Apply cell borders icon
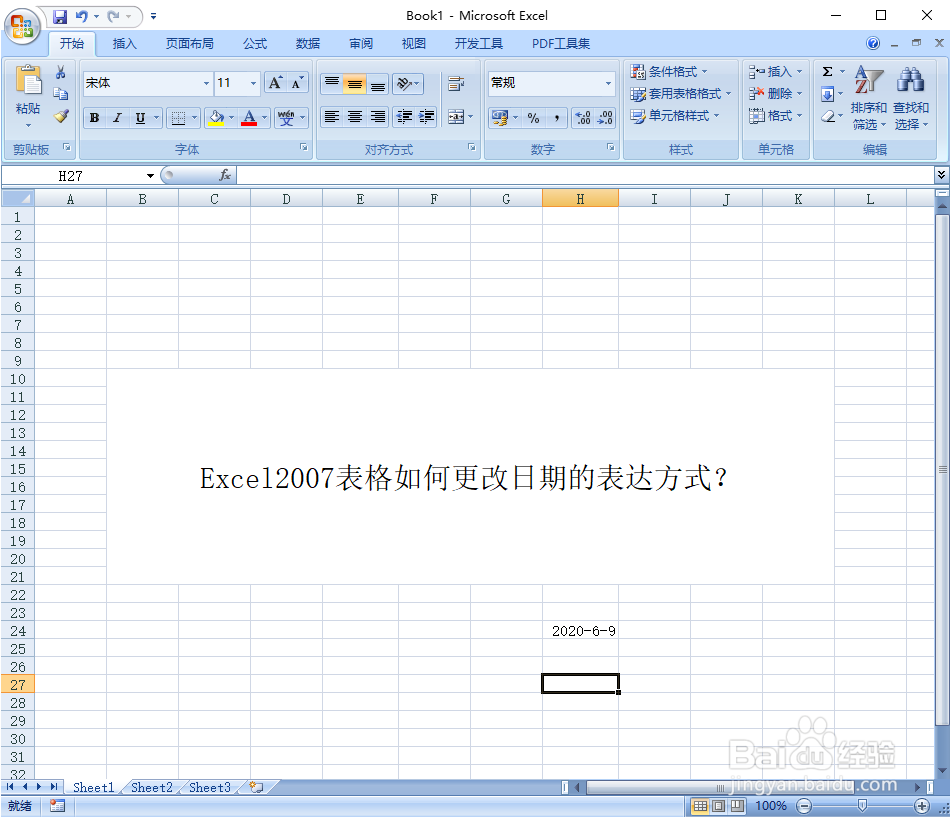 tap(178, 118)
